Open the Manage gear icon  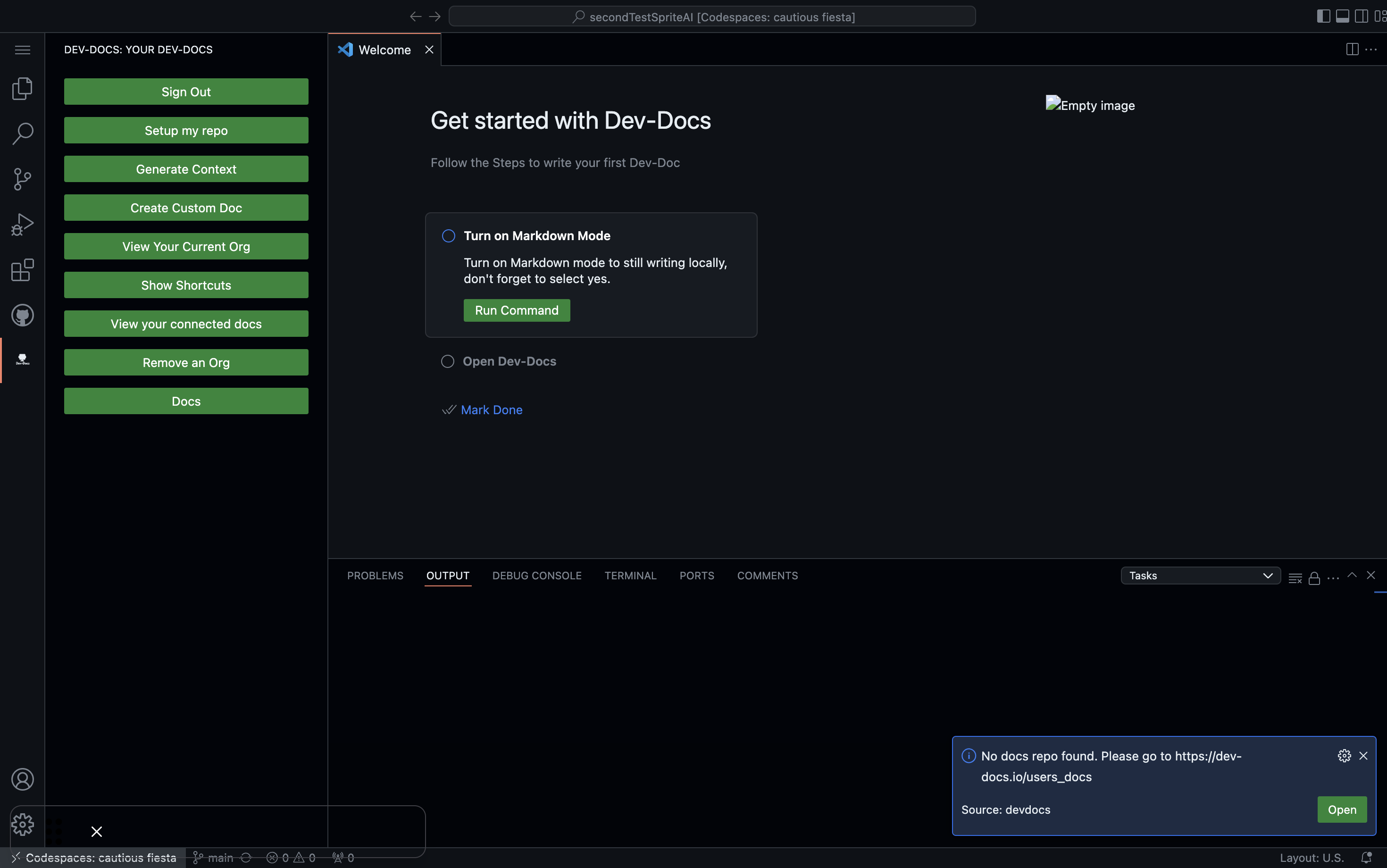pyautogui.click(x=22, y=825)
